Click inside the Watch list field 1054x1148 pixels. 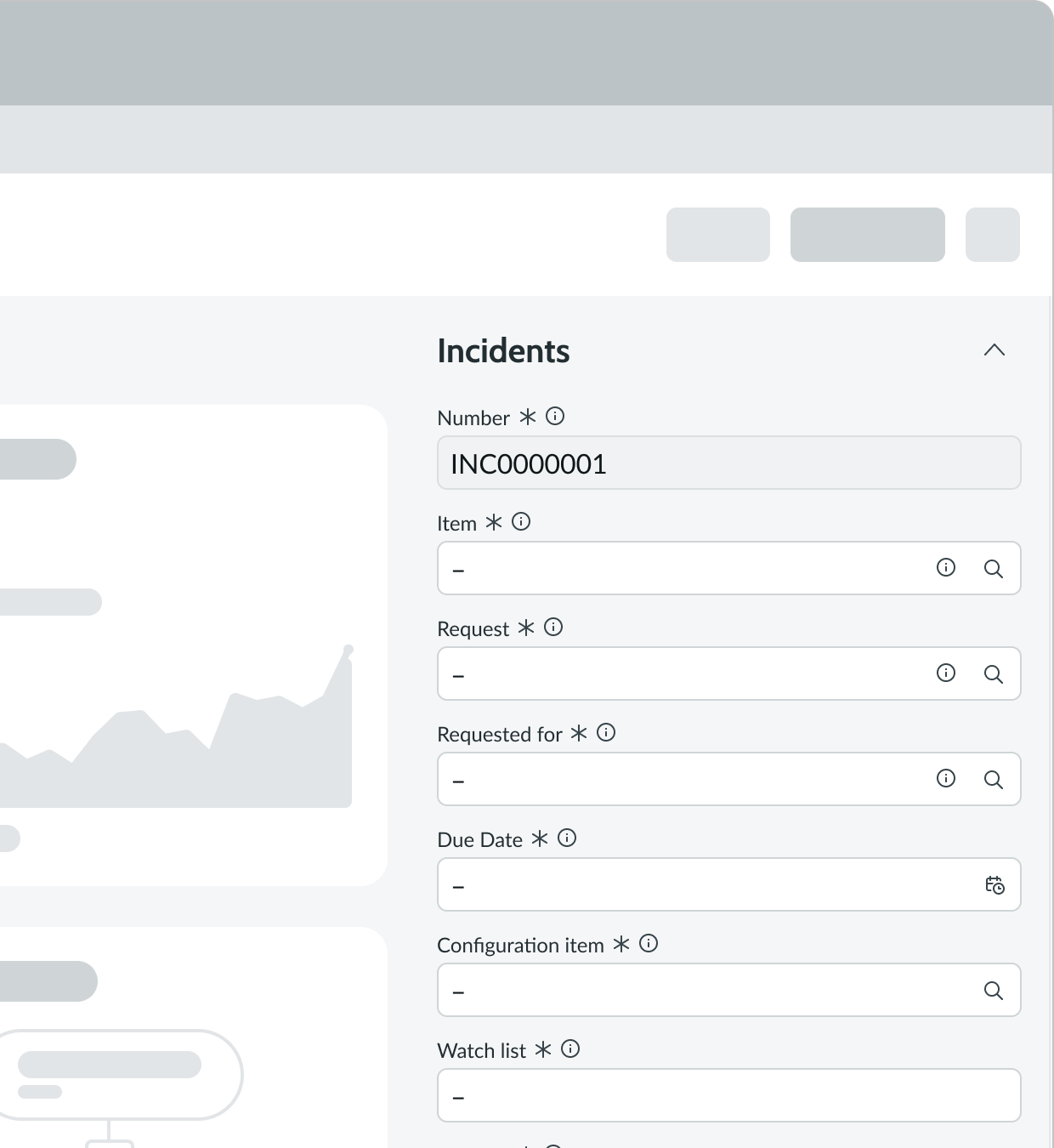point(729,1095)
